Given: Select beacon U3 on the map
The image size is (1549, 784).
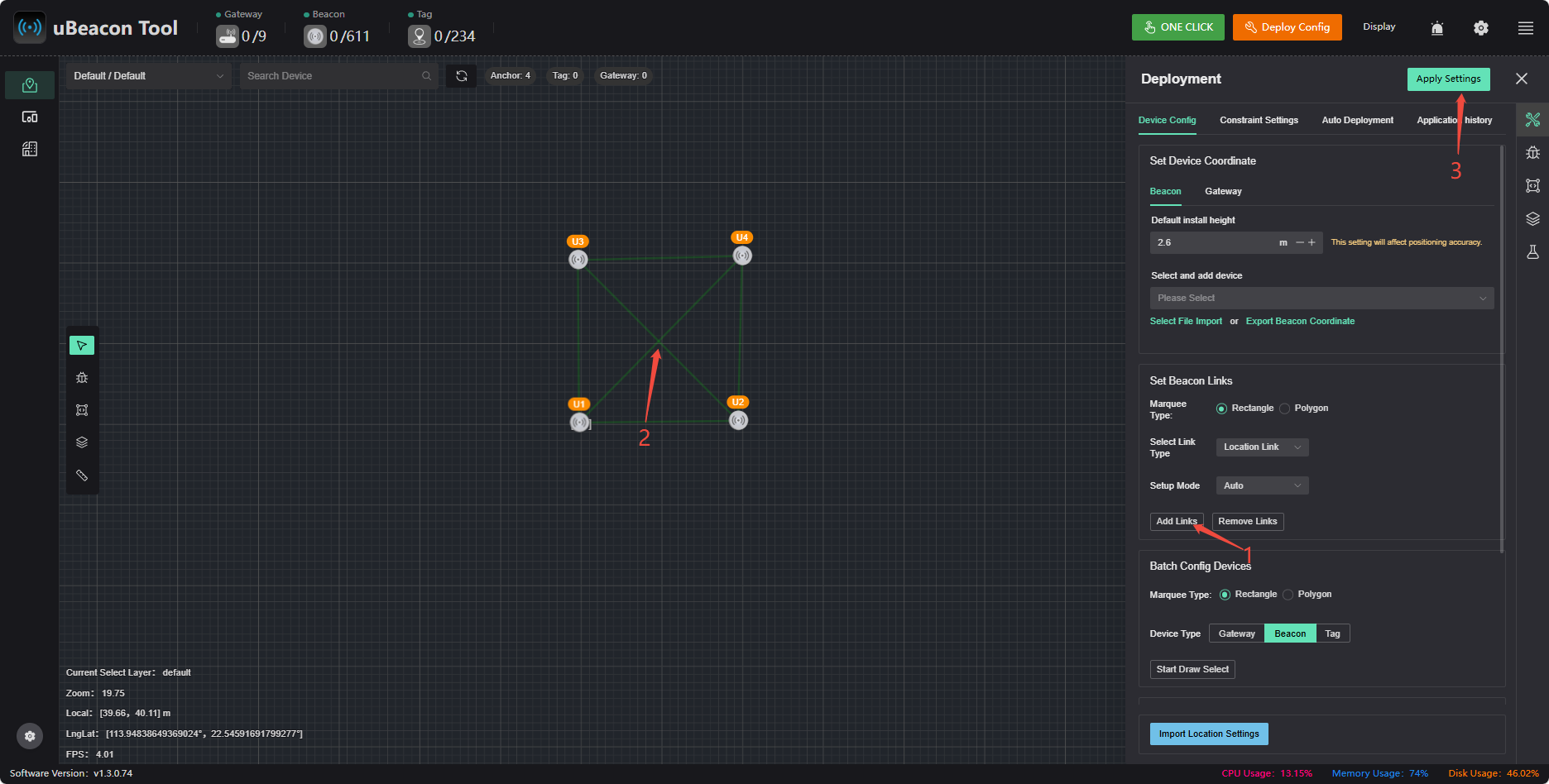Looking at the screenshot, I should [x=578, y=260].
